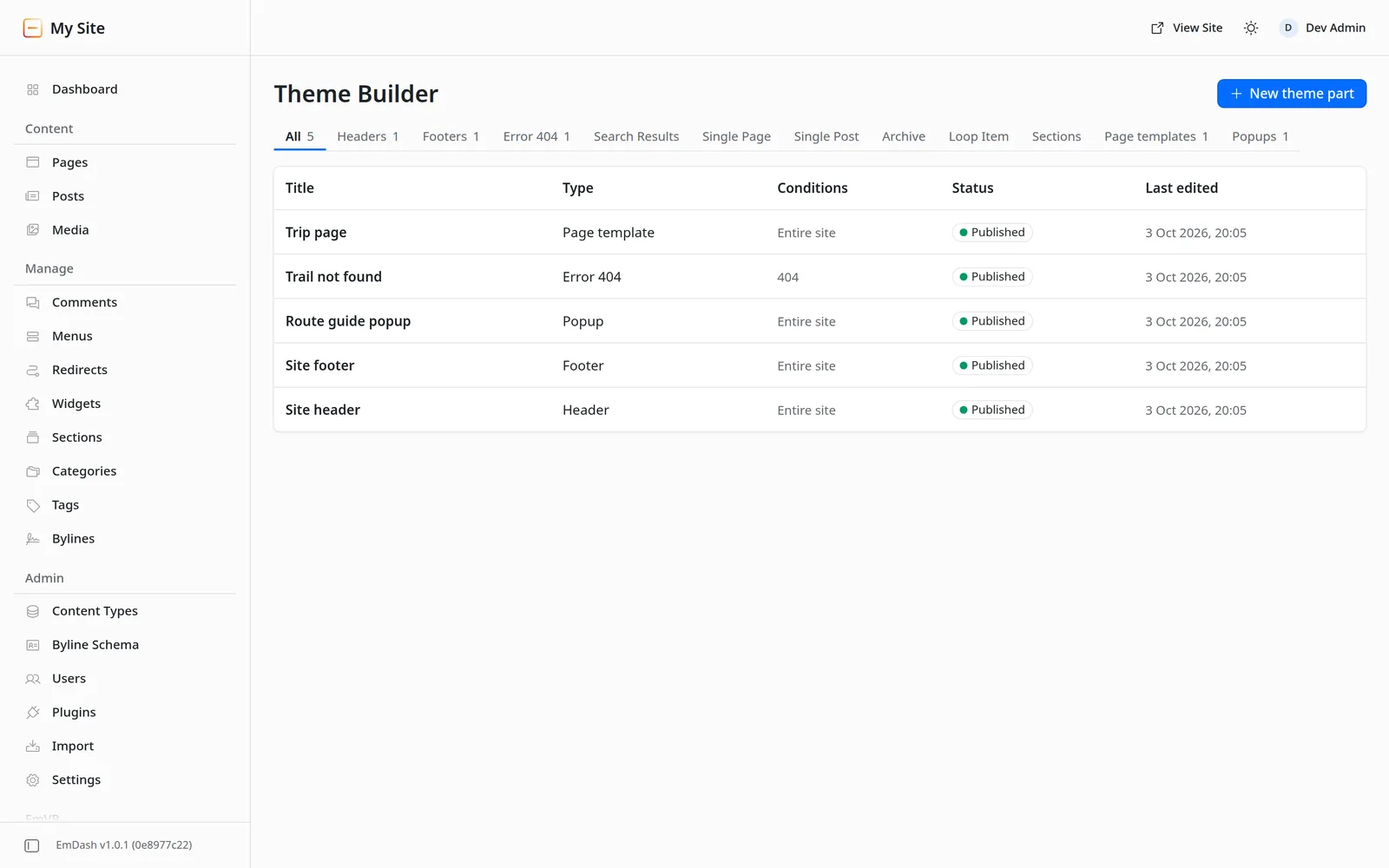Open the Dev Admin avatar

(x=1288, y=28)
